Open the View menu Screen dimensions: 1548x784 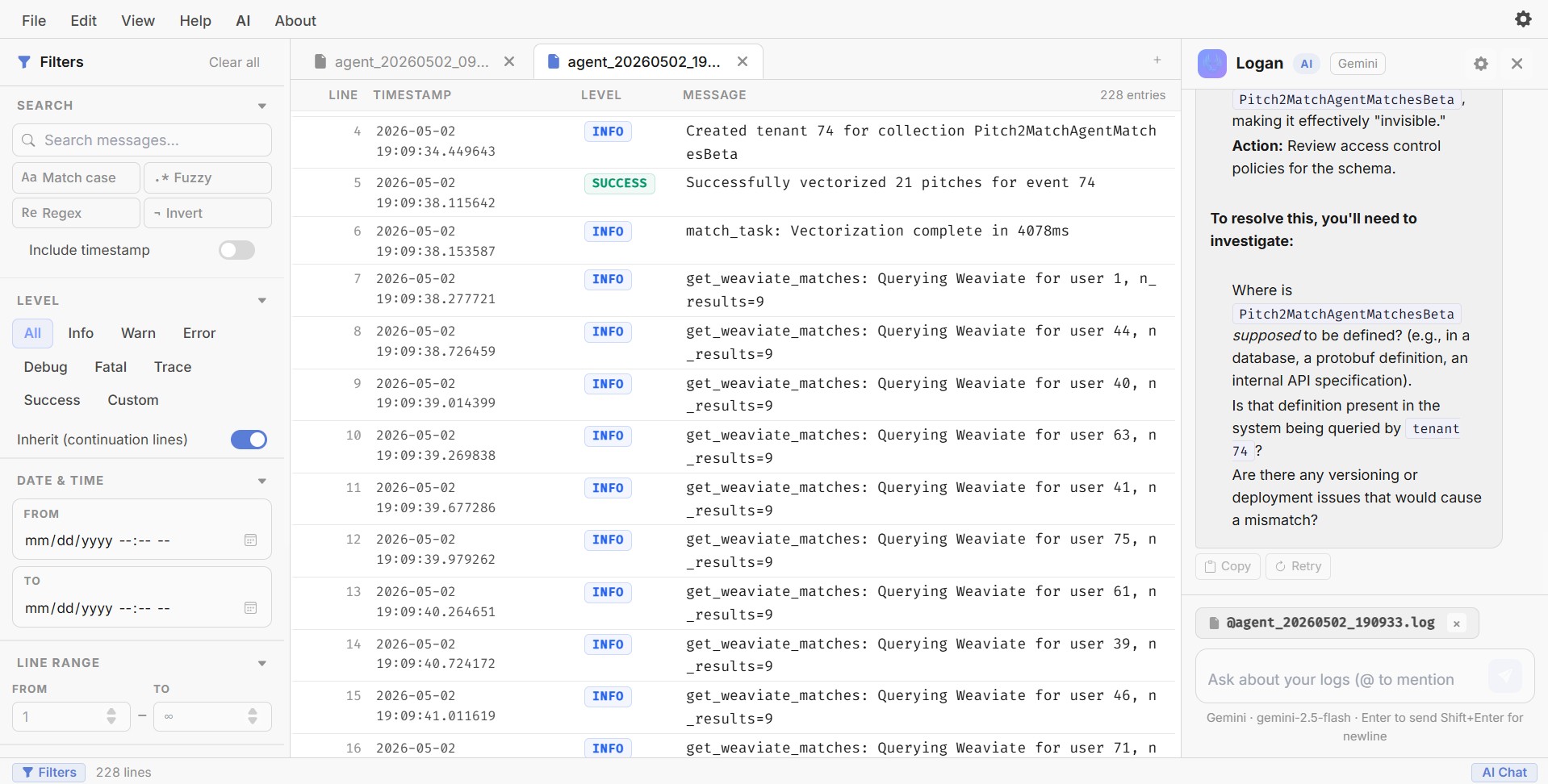(138, 20)
